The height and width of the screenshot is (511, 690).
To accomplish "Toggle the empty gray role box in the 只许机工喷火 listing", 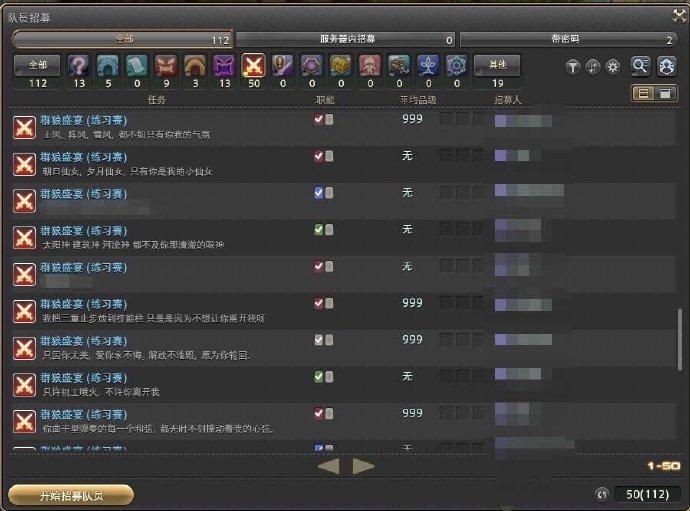I will pos(329,377).
